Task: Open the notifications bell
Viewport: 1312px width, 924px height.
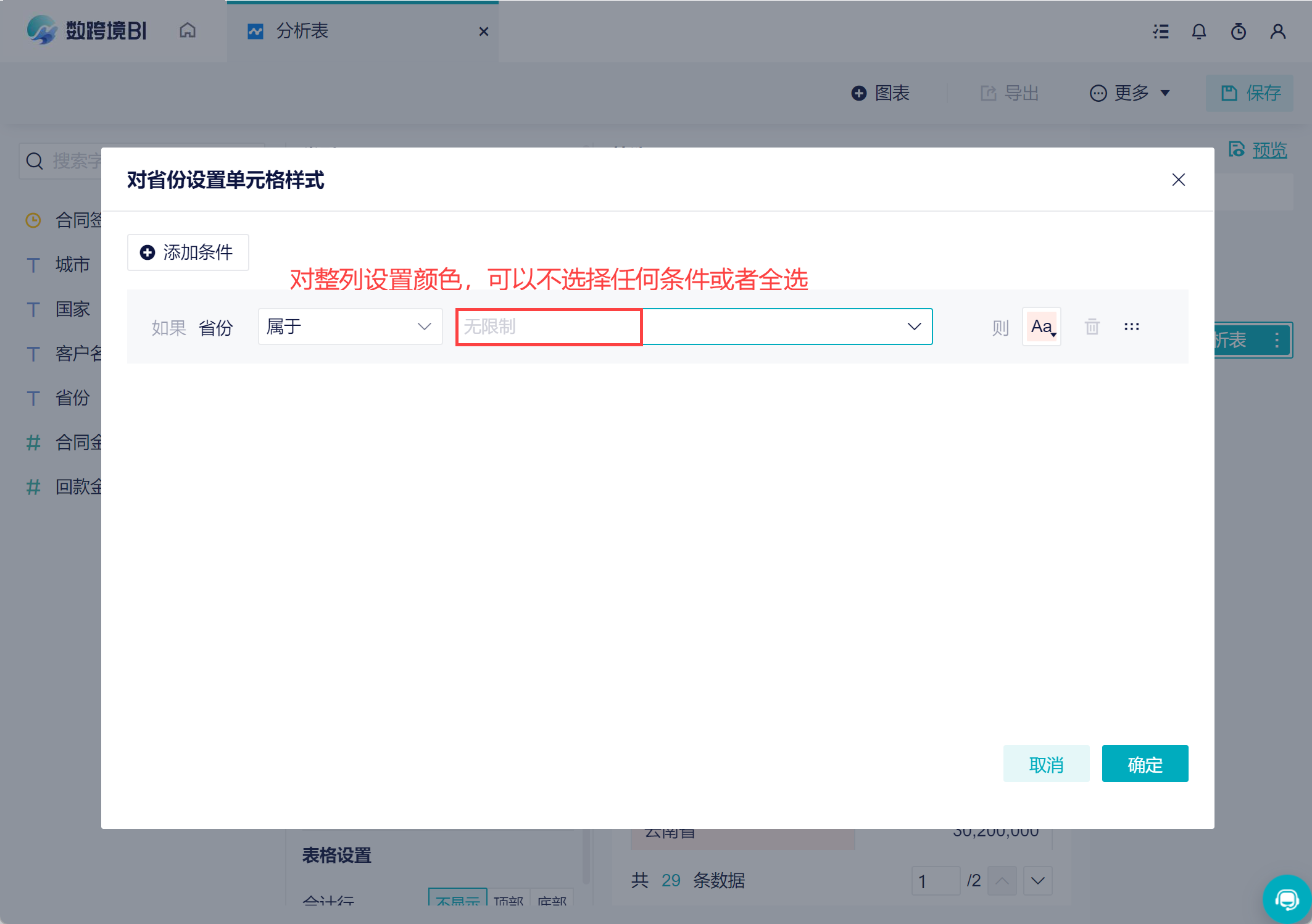Action: pos(1199,31)
